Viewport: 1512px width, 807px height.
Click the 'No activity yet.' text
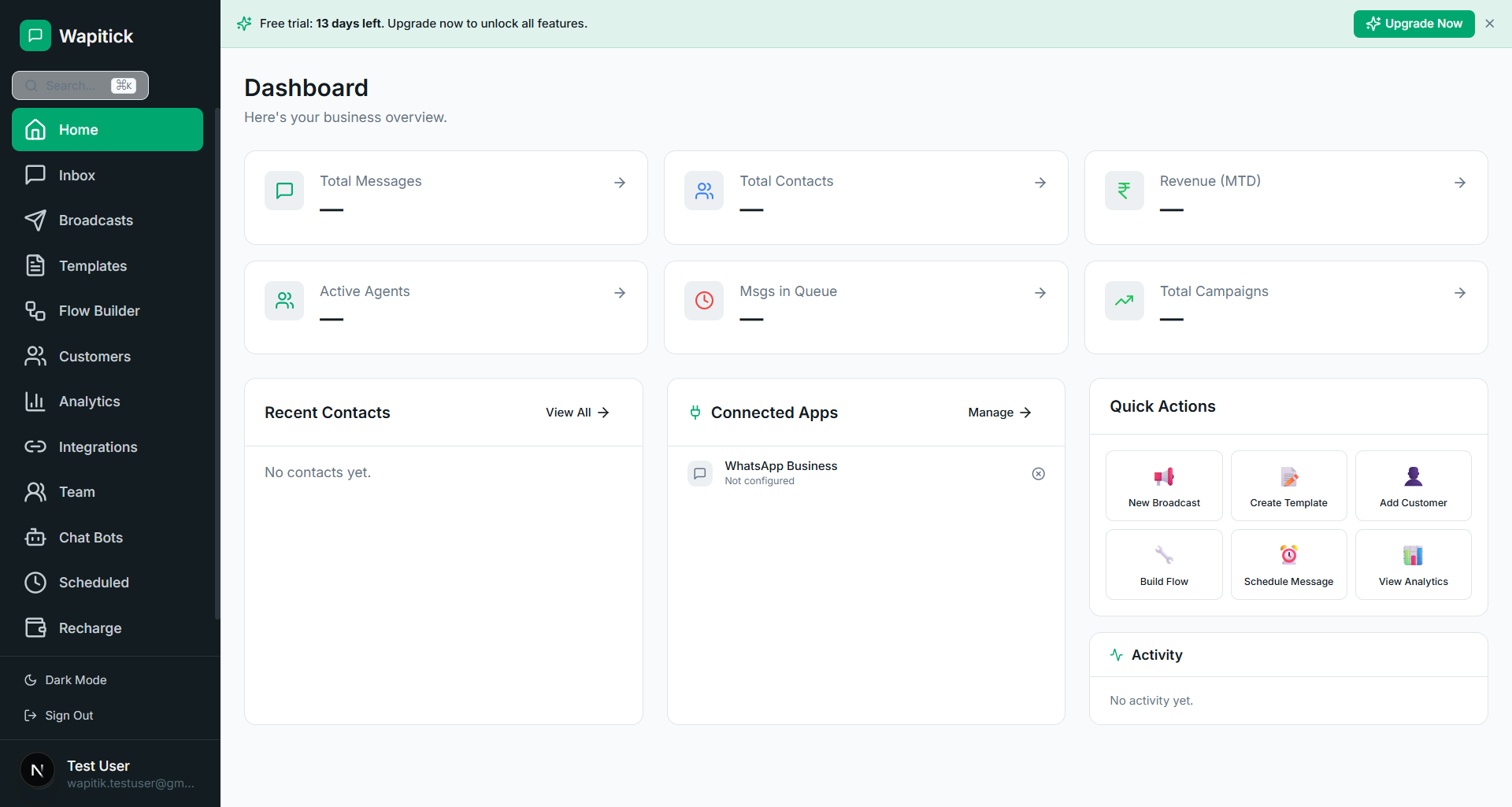point(1151,701)
